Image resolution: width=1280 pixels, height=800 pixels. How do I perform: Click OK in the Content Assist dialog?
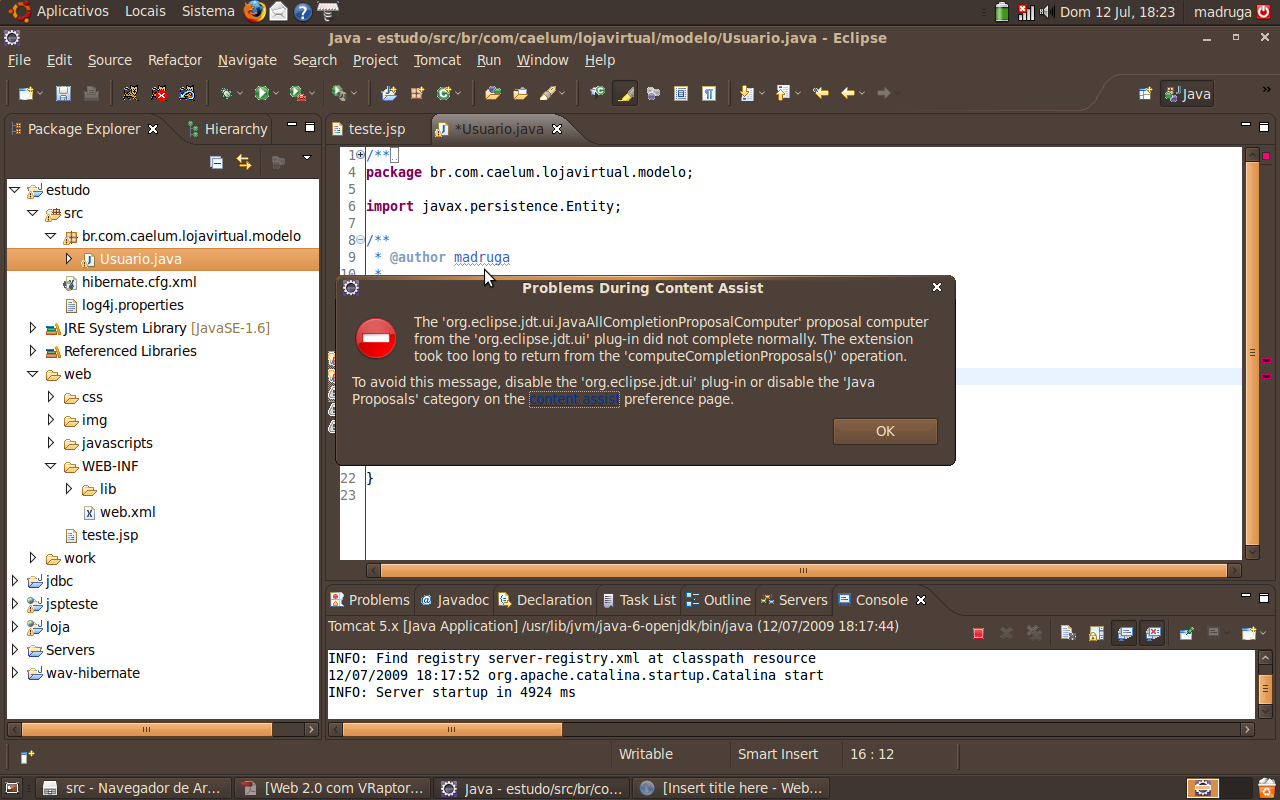(885, 431)
